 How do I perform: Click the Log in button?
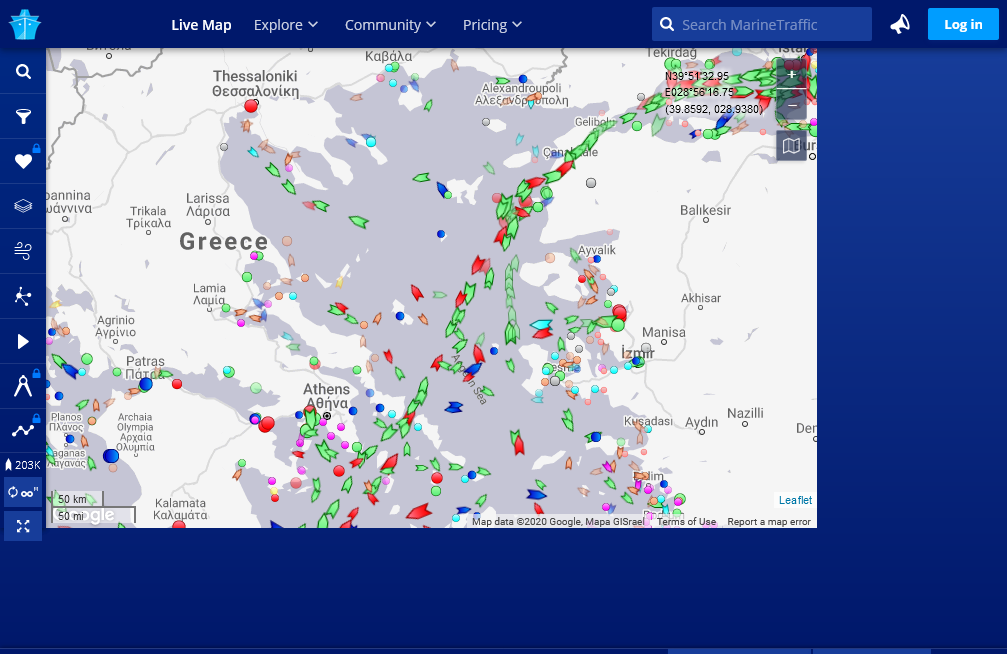pyautogui.click(x=963, y=24)
